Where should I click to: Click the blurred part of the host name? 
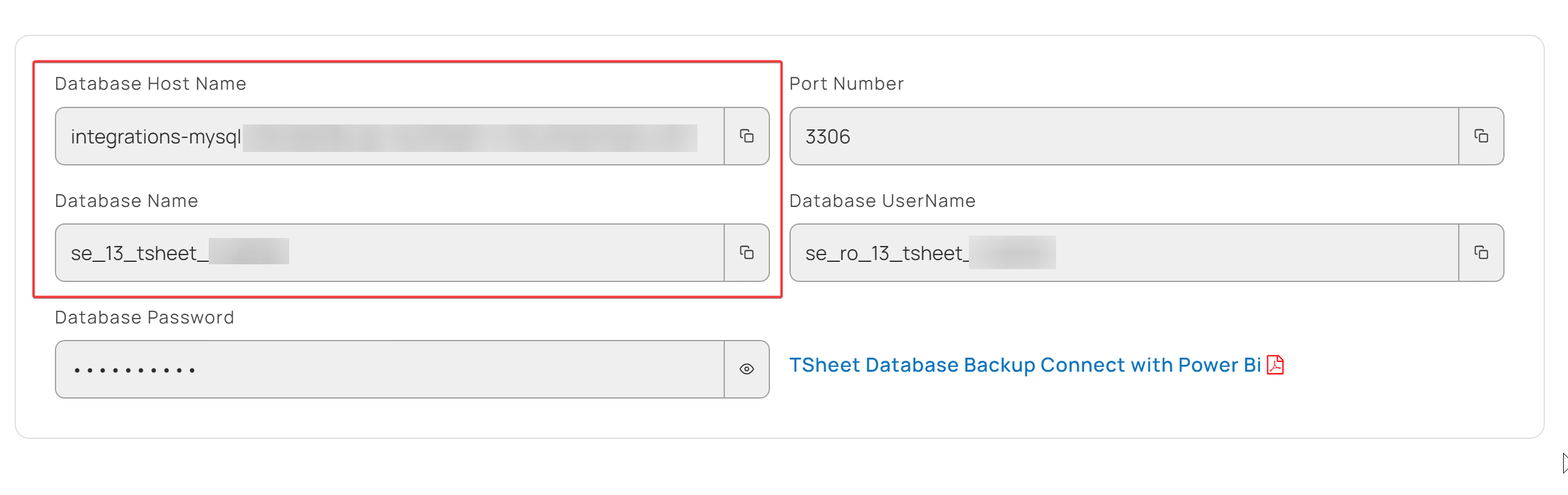tap(470, 138)
